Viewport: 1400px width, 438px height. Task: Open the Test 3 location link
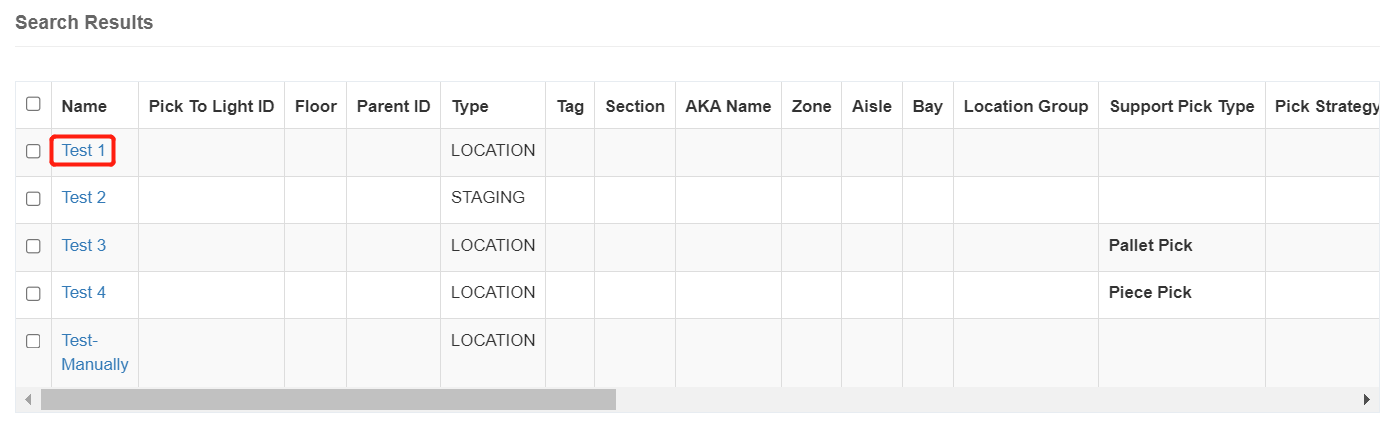click(x=84, y=245)
